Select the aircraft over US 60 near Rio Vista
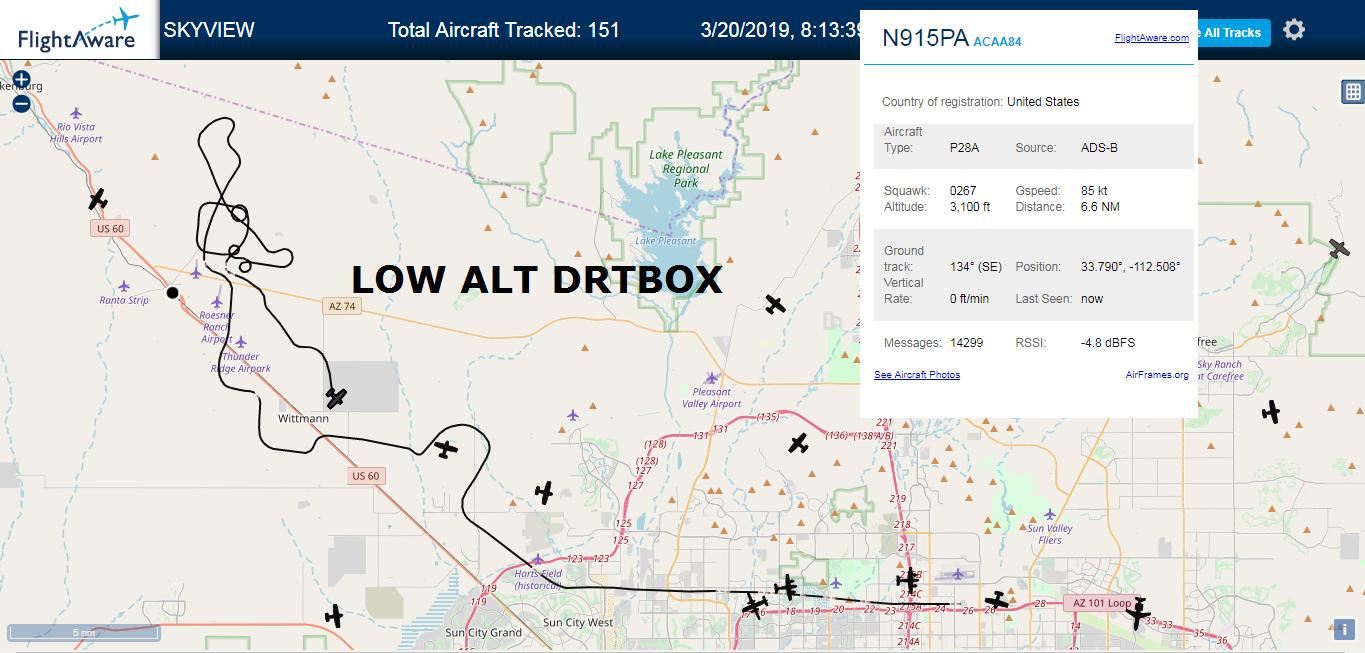The image size is (1365, 653). [97, 199]
